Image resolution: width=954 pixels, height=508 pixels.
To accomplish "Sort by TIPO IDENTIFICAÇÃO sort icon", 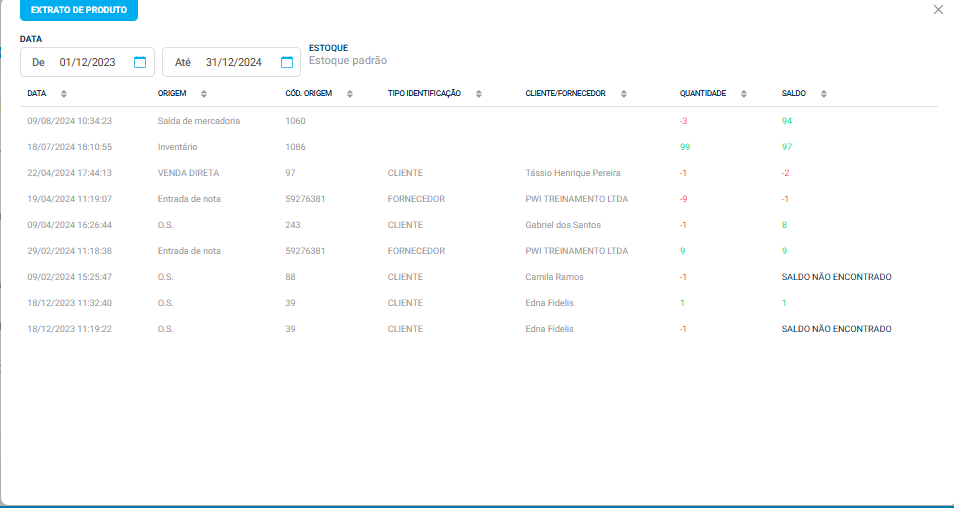I will [479, 94].
